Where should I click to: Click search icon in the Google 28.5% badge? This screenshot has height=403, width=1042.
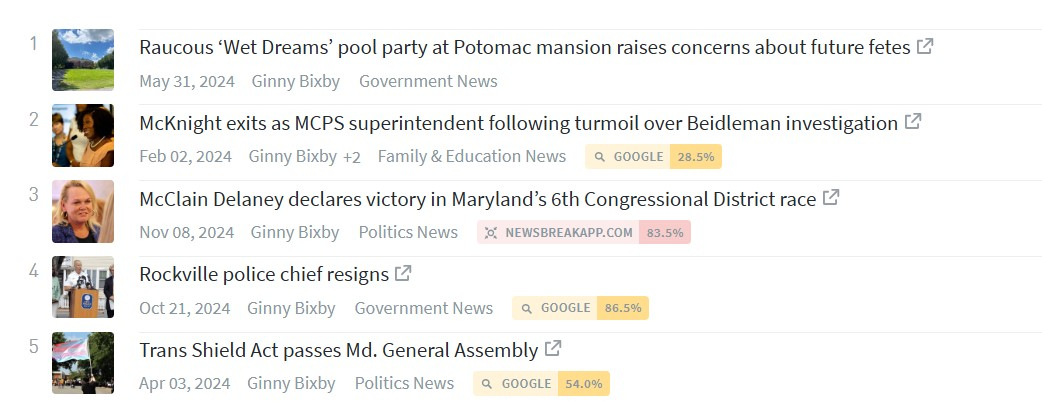600,157
